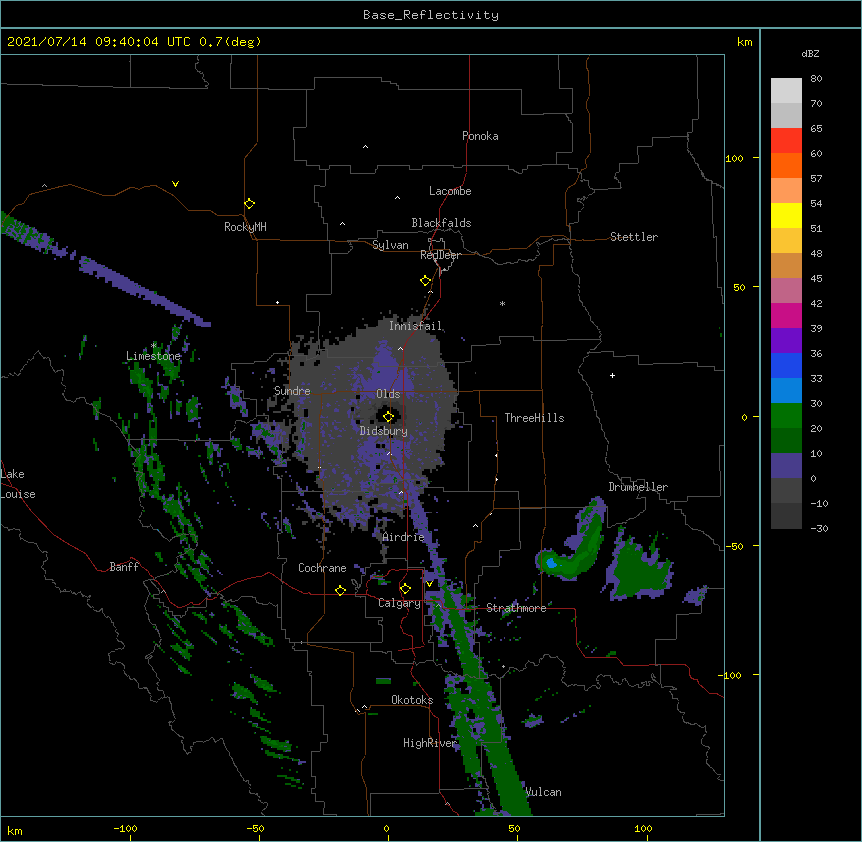Select the ThreeHills label
Screen dimensions: 862x842
[534, 418]
